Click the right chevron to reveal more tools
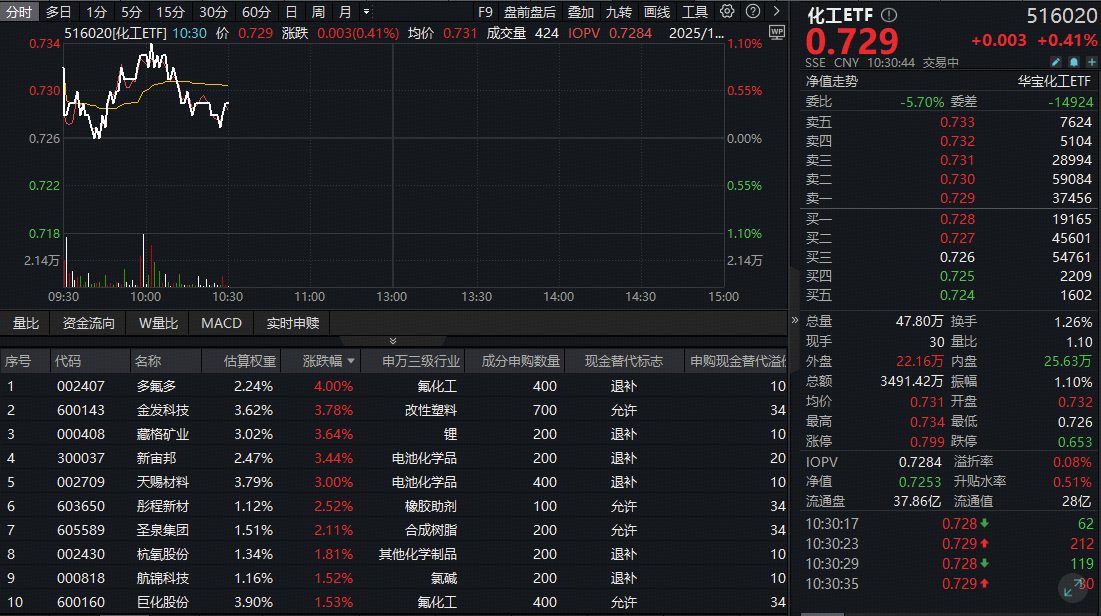1101x616 pixels. pyautogui.click(x=777, y=11)
